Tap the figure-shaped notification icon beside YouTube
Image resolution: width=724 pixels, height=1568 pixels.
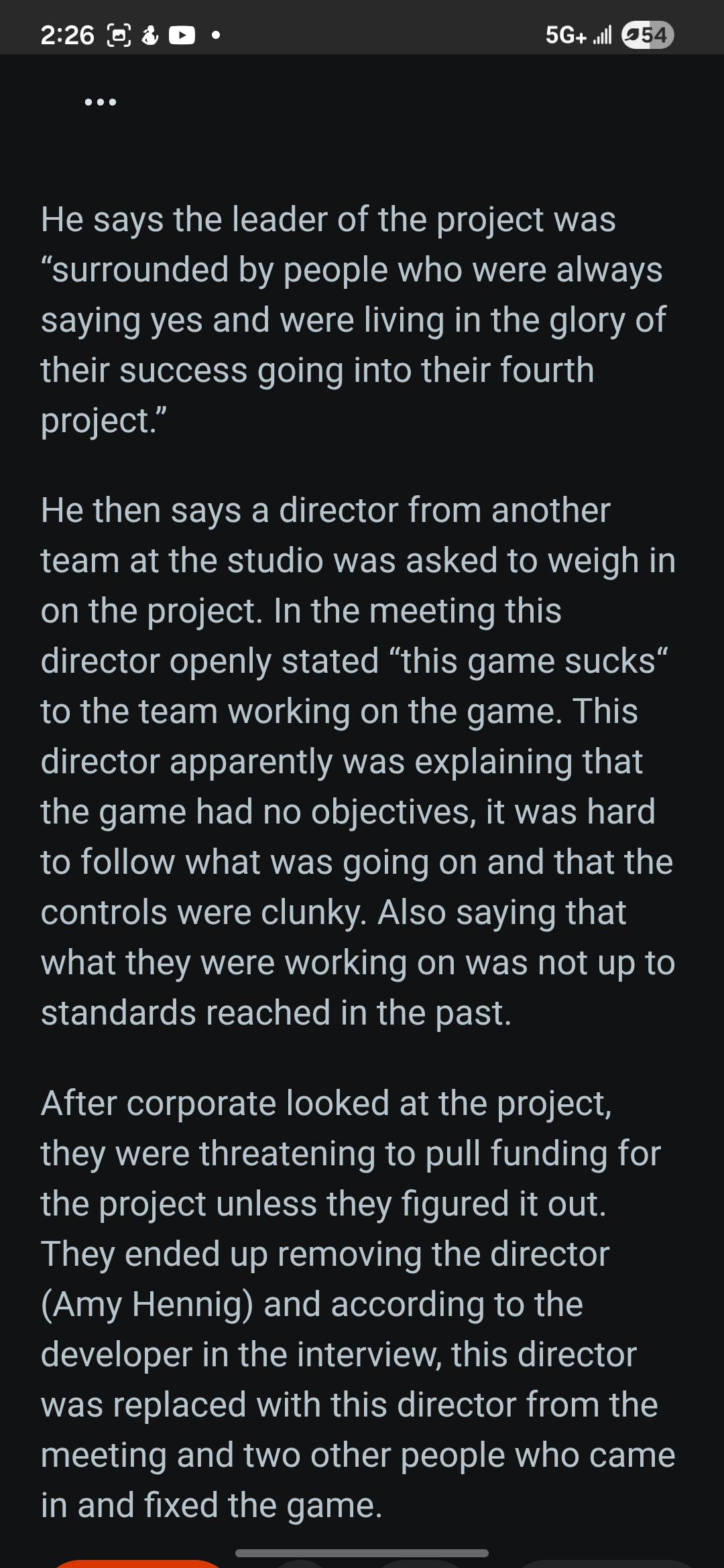coord(151,35)
